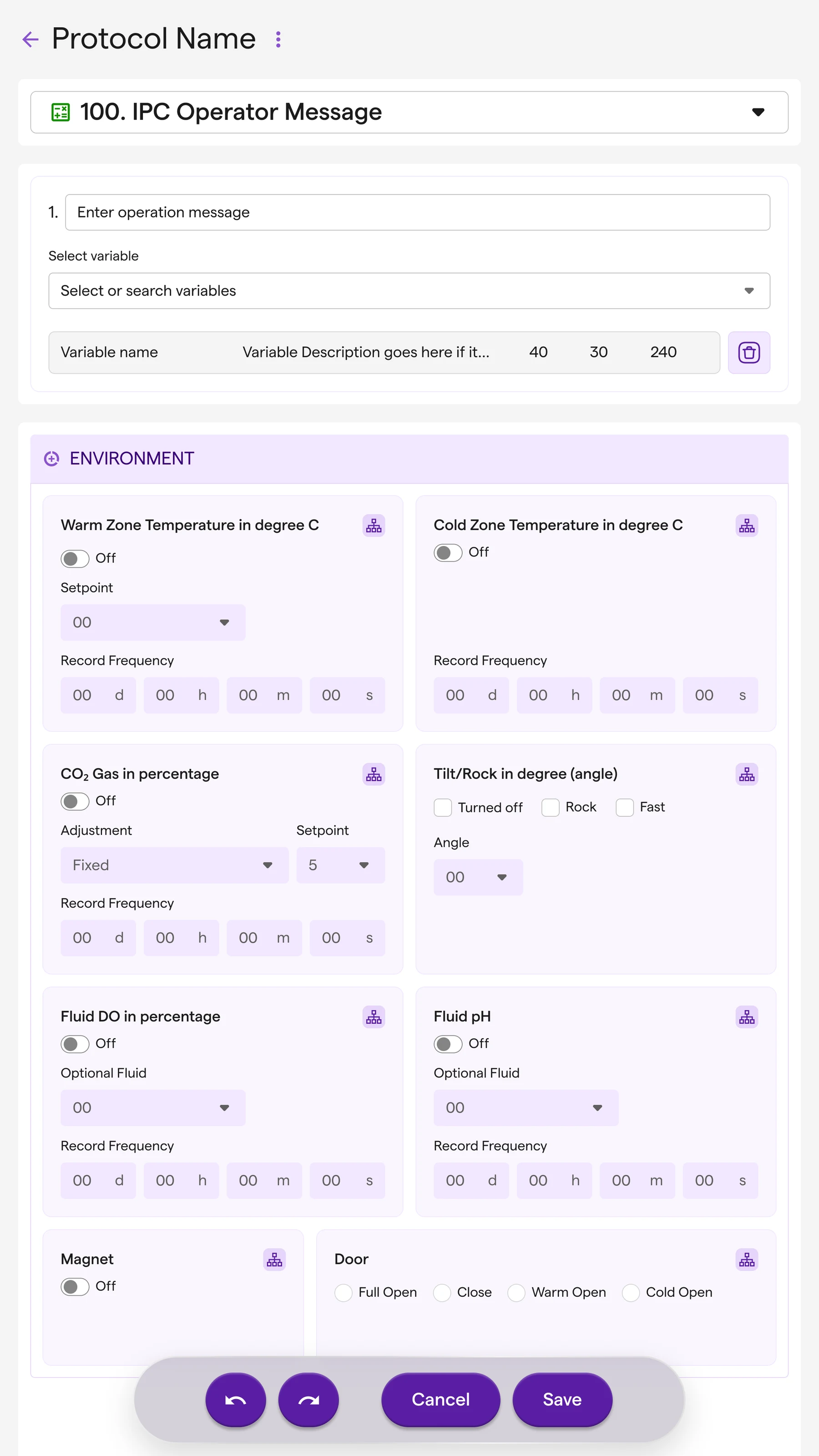The width and height of the screenshot is (819, 1456).
Task: Click the Enter operation message field
Action: click(x=417, y=212)
